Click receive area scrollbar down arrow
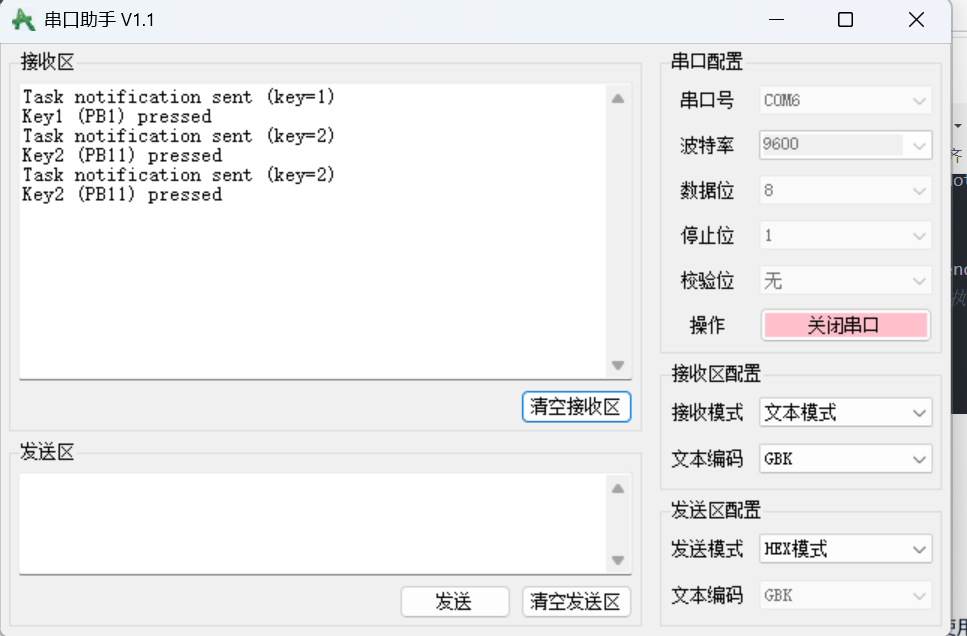Image resolution: width=967 pixels, height=636 pixels. pyautogui.click(x=618, y=365)
